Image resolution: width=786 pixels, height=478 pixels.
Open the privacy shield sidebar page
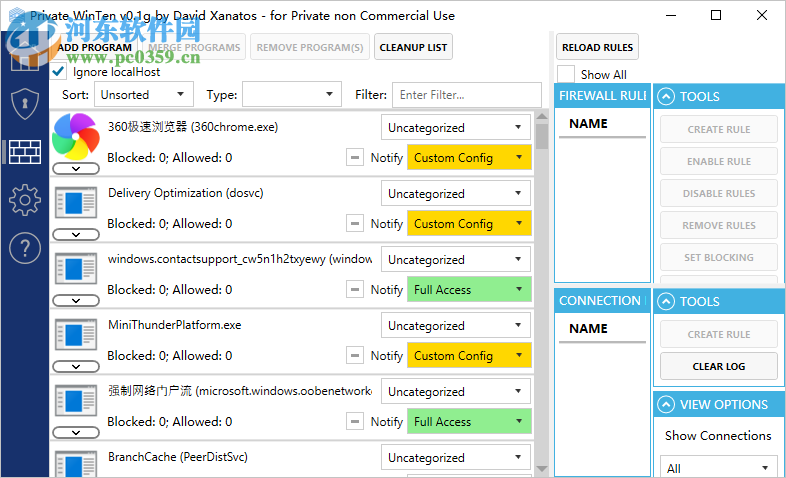(x=25, y=104)
